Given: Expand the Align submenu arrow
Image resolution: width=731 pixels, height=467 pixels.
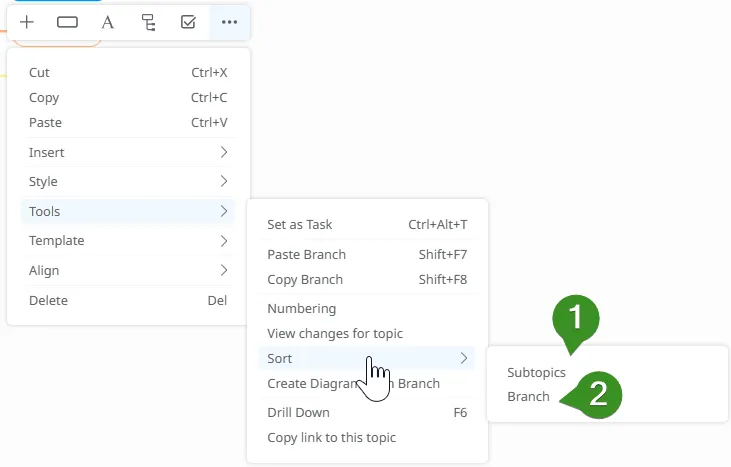Looking at the screenshot, I should pyautogui.click(x=223, y=271).
